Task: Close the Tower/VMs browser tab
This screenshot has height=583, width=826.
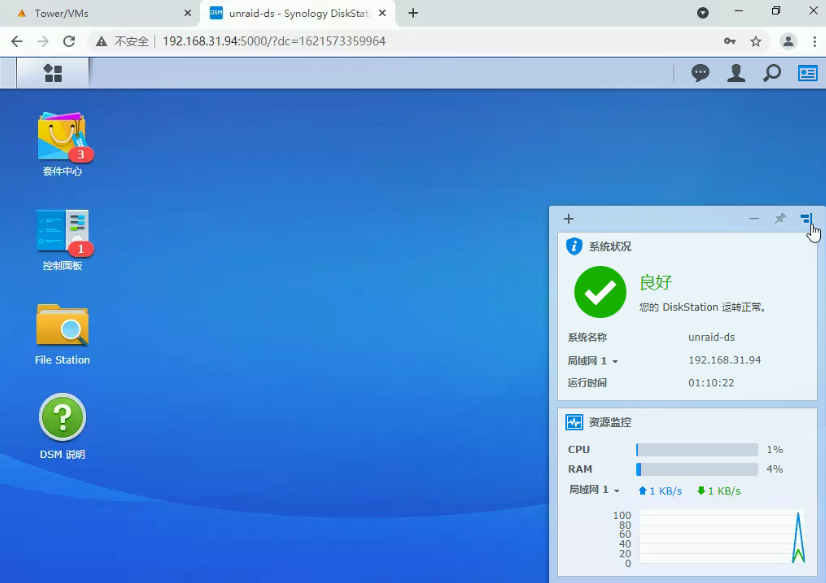Action: pyautogui.click(x=188, y=13)
